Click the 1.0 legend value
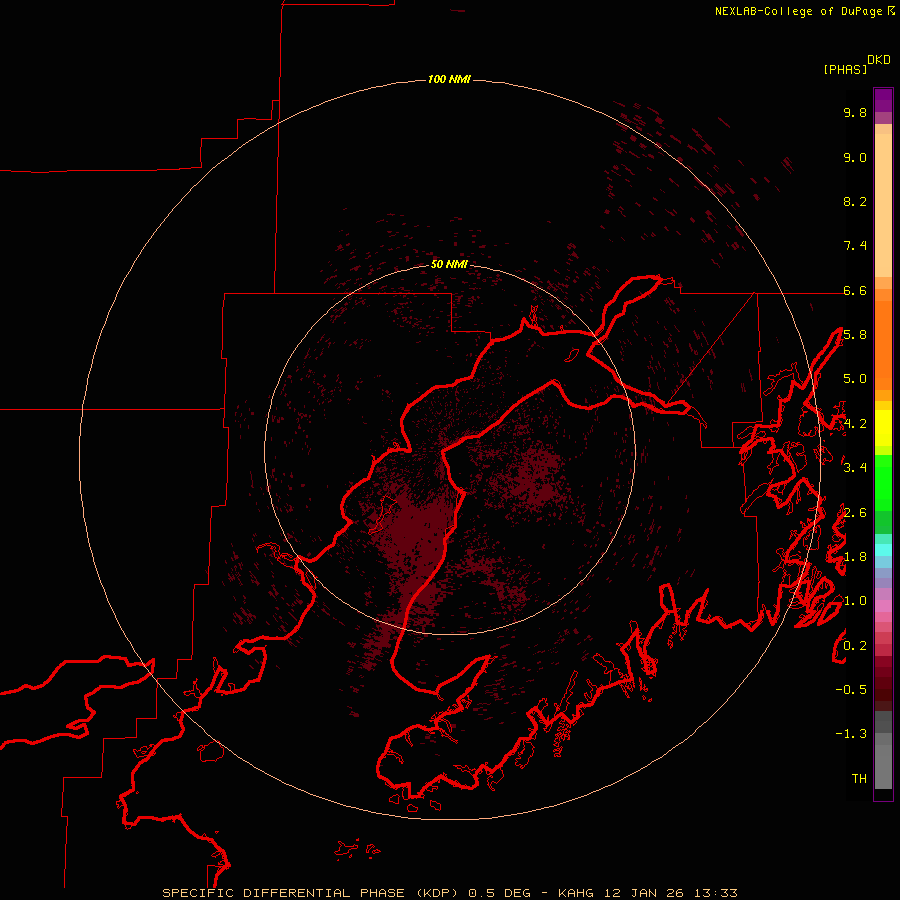 point(855,601)
